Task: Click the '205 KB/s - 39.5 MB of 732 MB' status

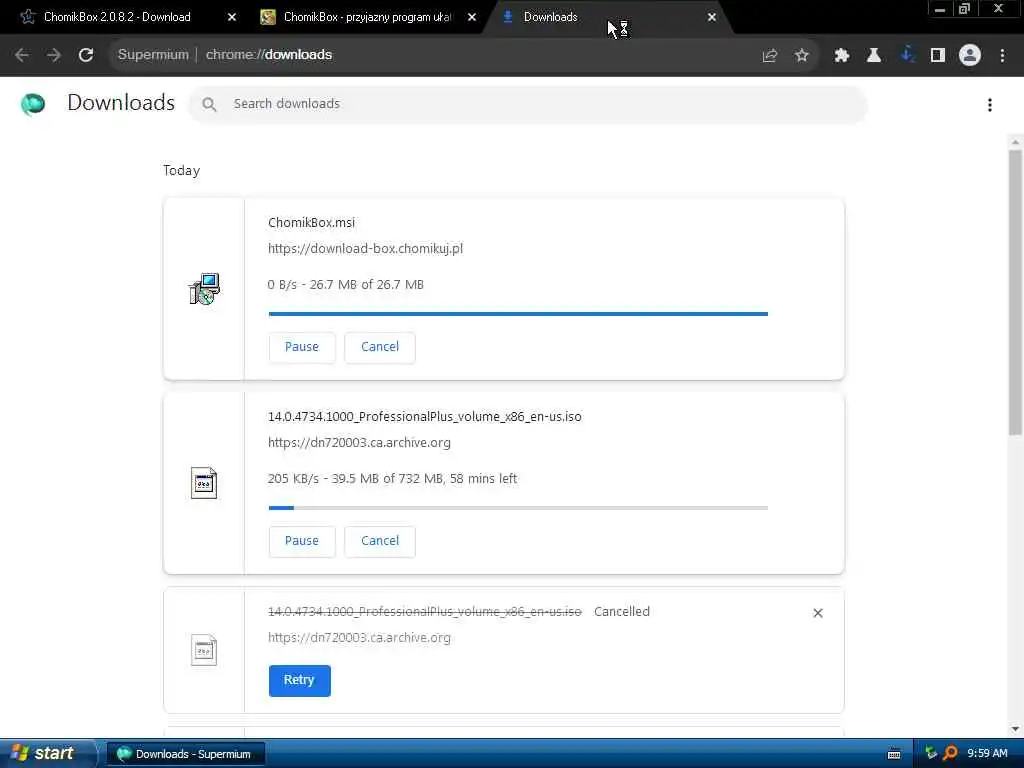Action: click(392, 479)
